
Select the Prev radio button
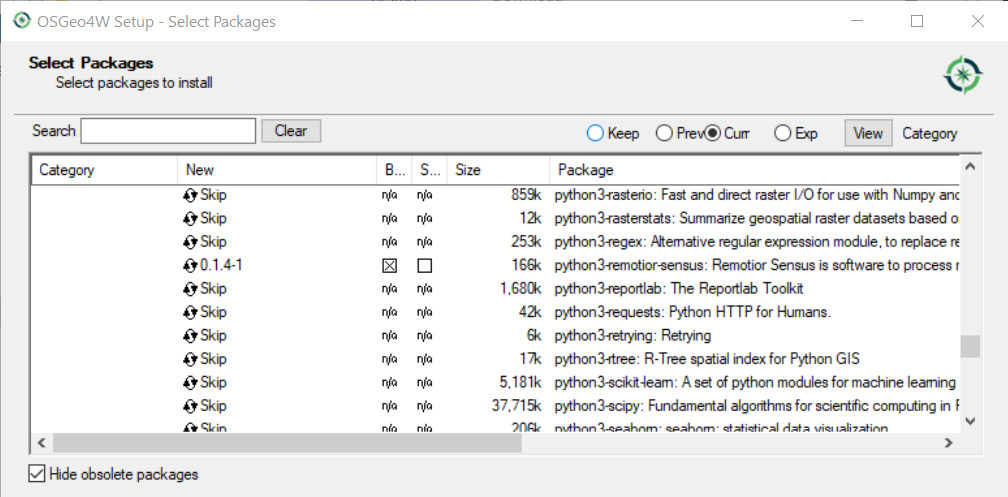(x=664, y=133)
